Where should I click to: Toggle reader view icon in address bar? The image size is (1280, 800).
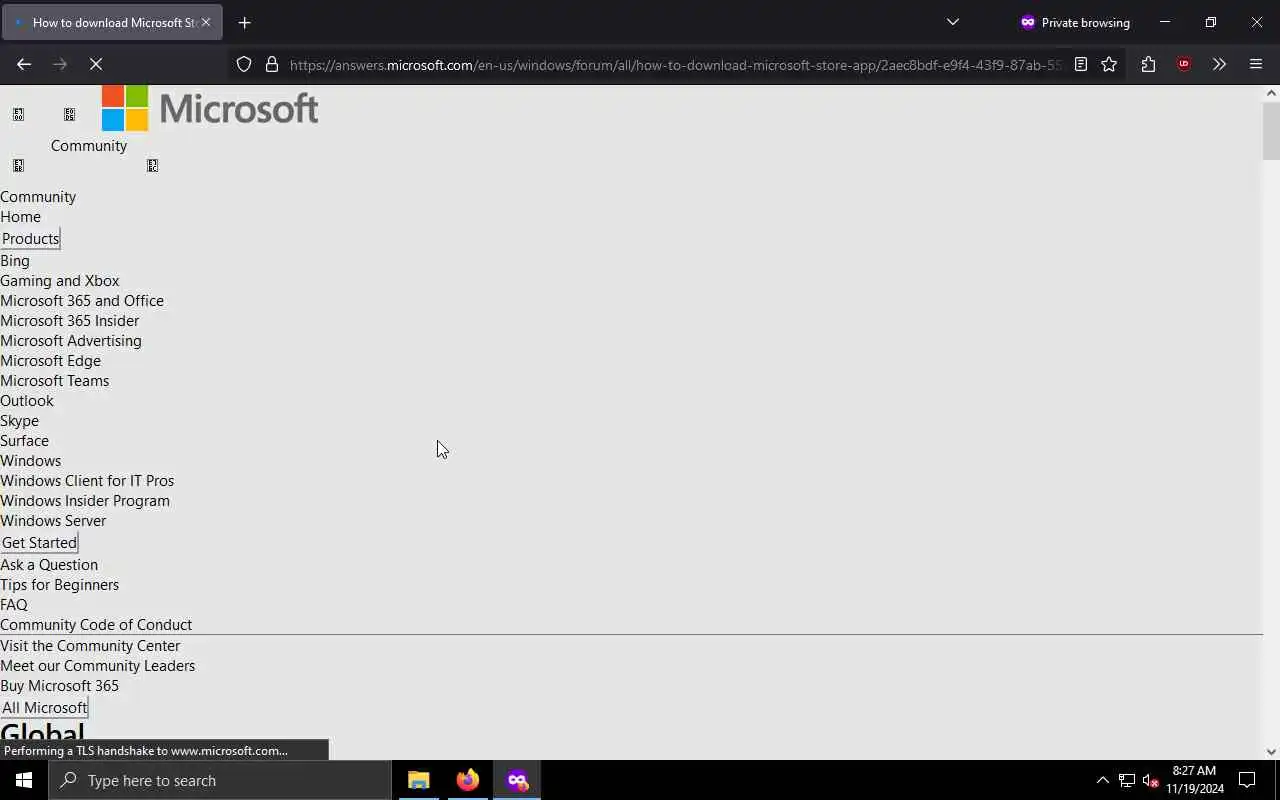click(1081, 64)
